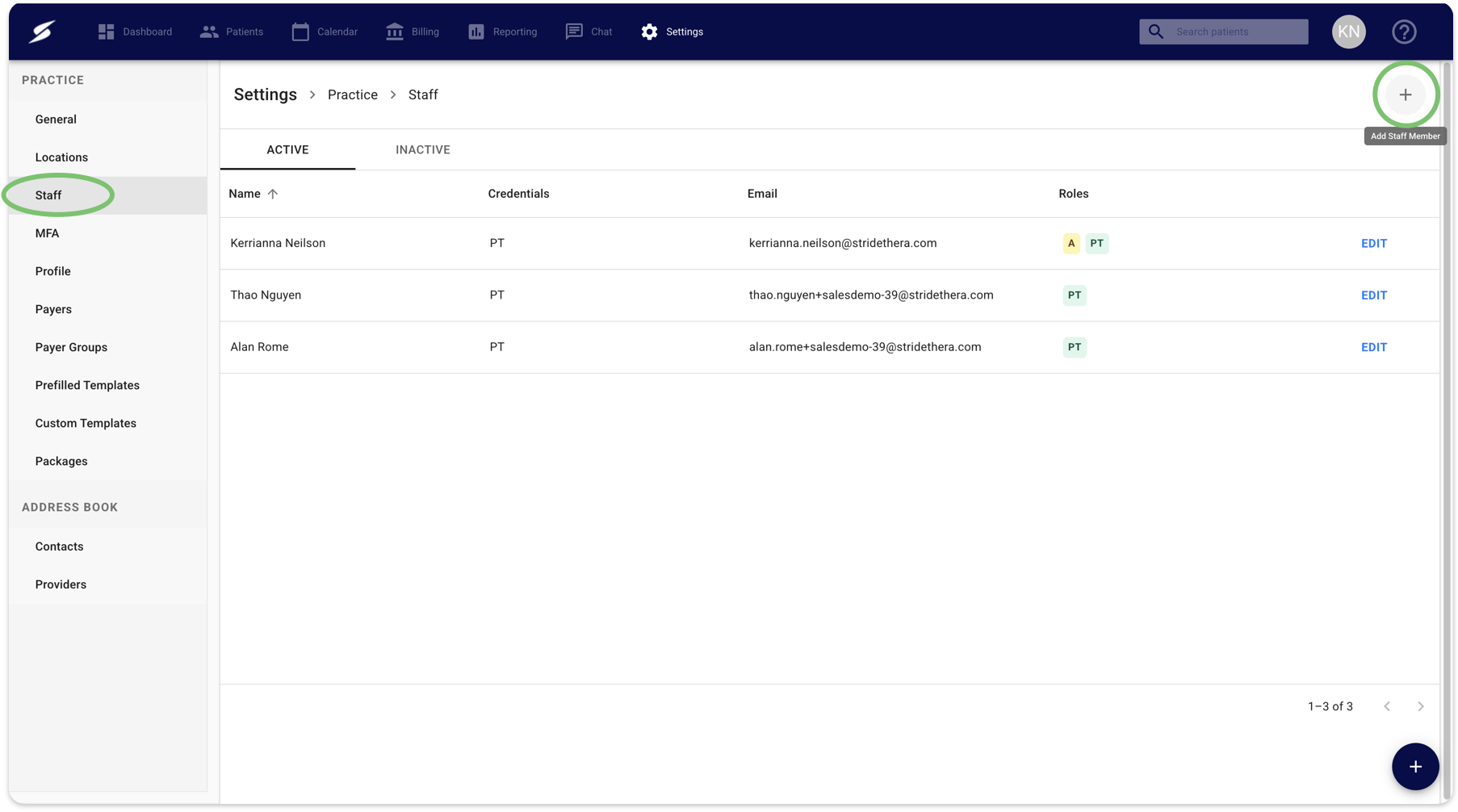
Task: Click the Practice breadcrumb link
Action: pos(352,94)
